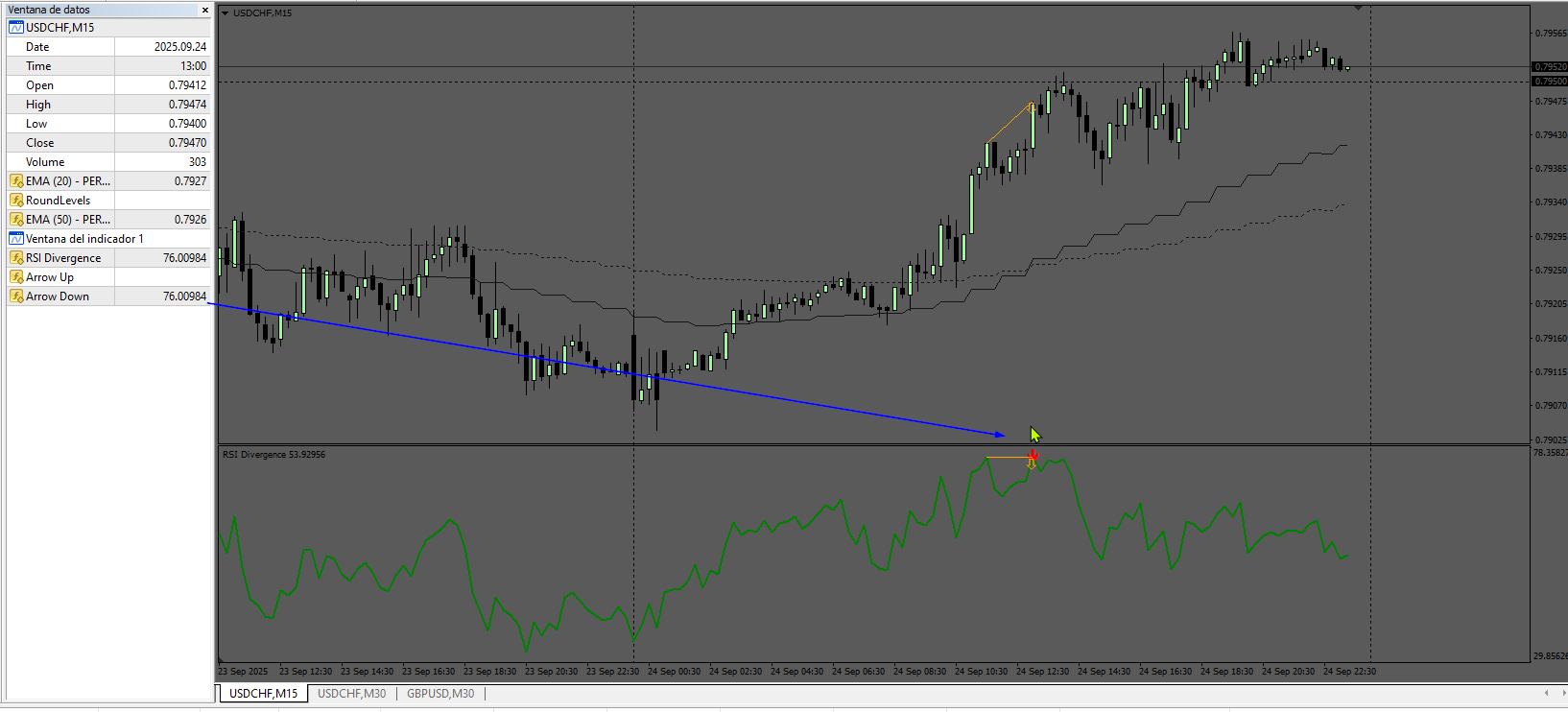Click the Arrow Down indicator icon

16,297
